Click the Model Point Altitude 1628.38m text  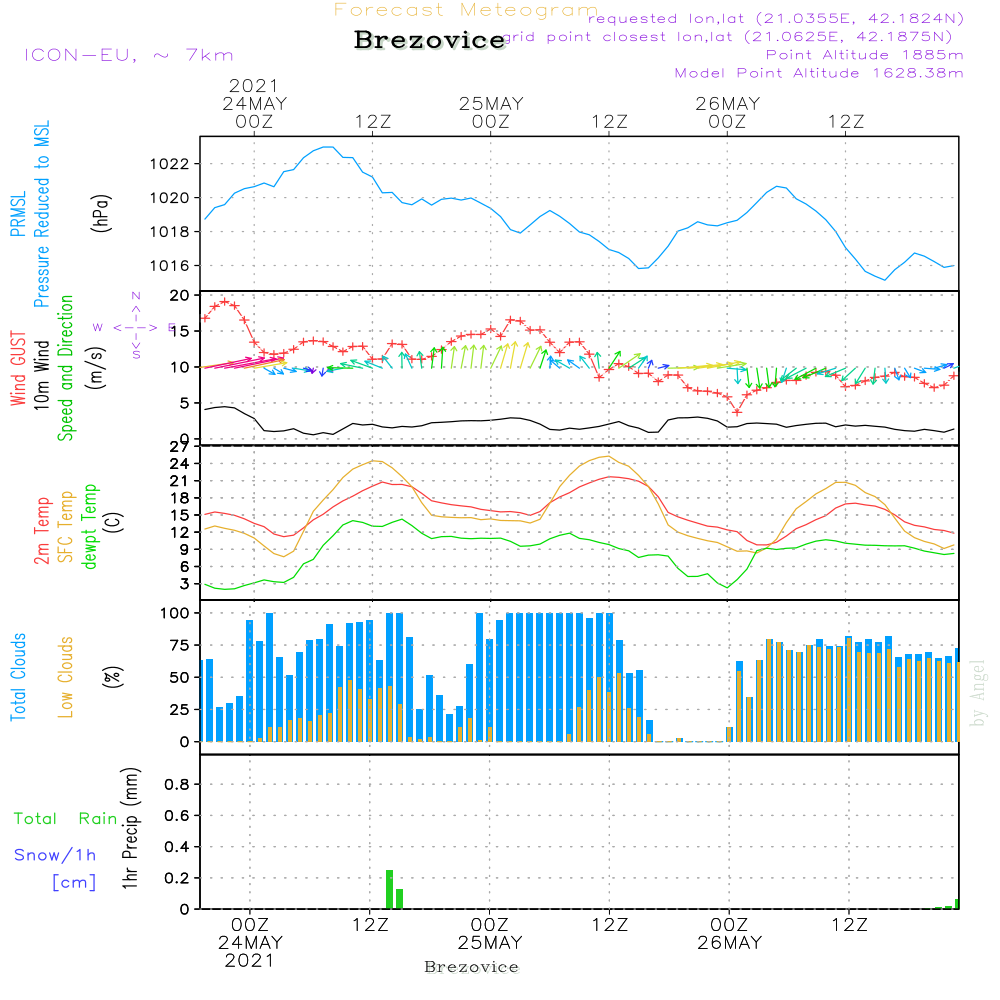819,73
